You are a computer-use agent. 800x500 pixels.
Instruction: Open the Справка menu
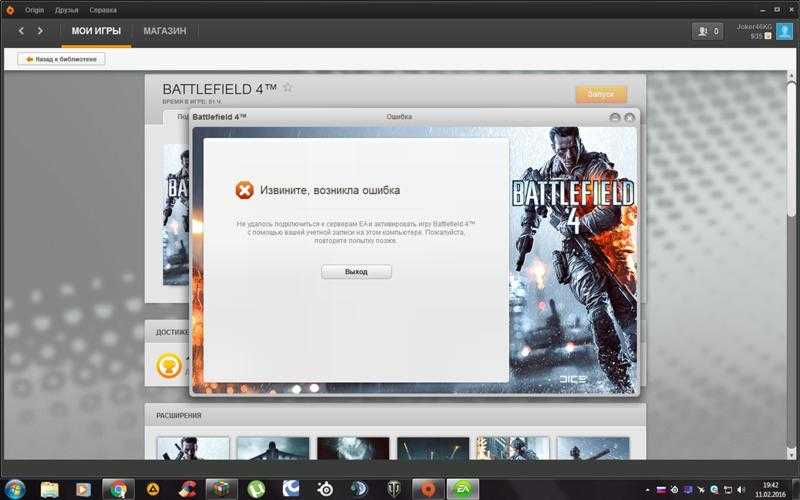[103, 10]
